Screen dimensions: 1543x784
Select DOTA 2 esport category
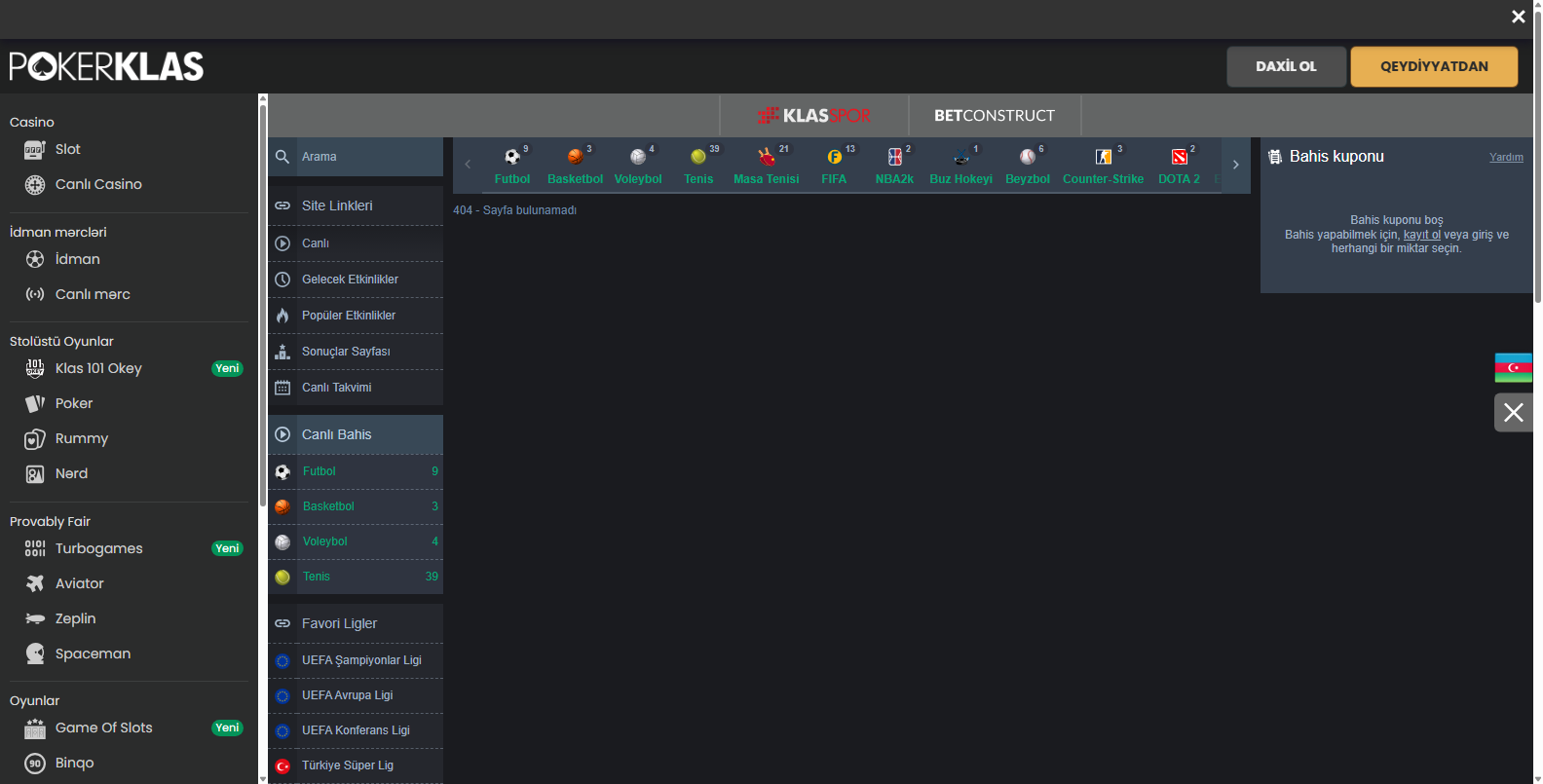(1179, 166)
